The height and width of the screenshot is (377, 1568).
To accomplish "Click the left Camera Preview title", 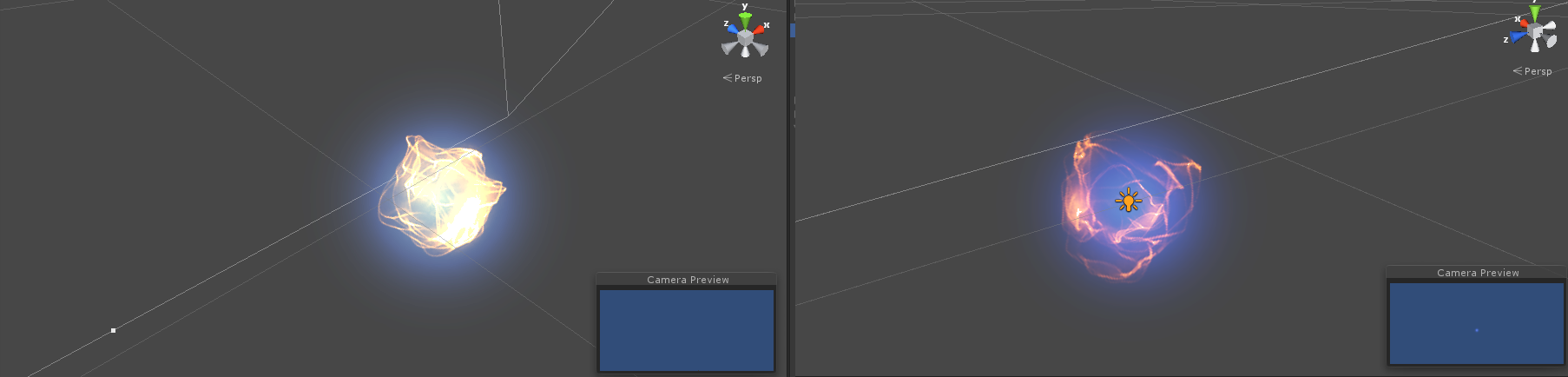I will tap(688, 280).
